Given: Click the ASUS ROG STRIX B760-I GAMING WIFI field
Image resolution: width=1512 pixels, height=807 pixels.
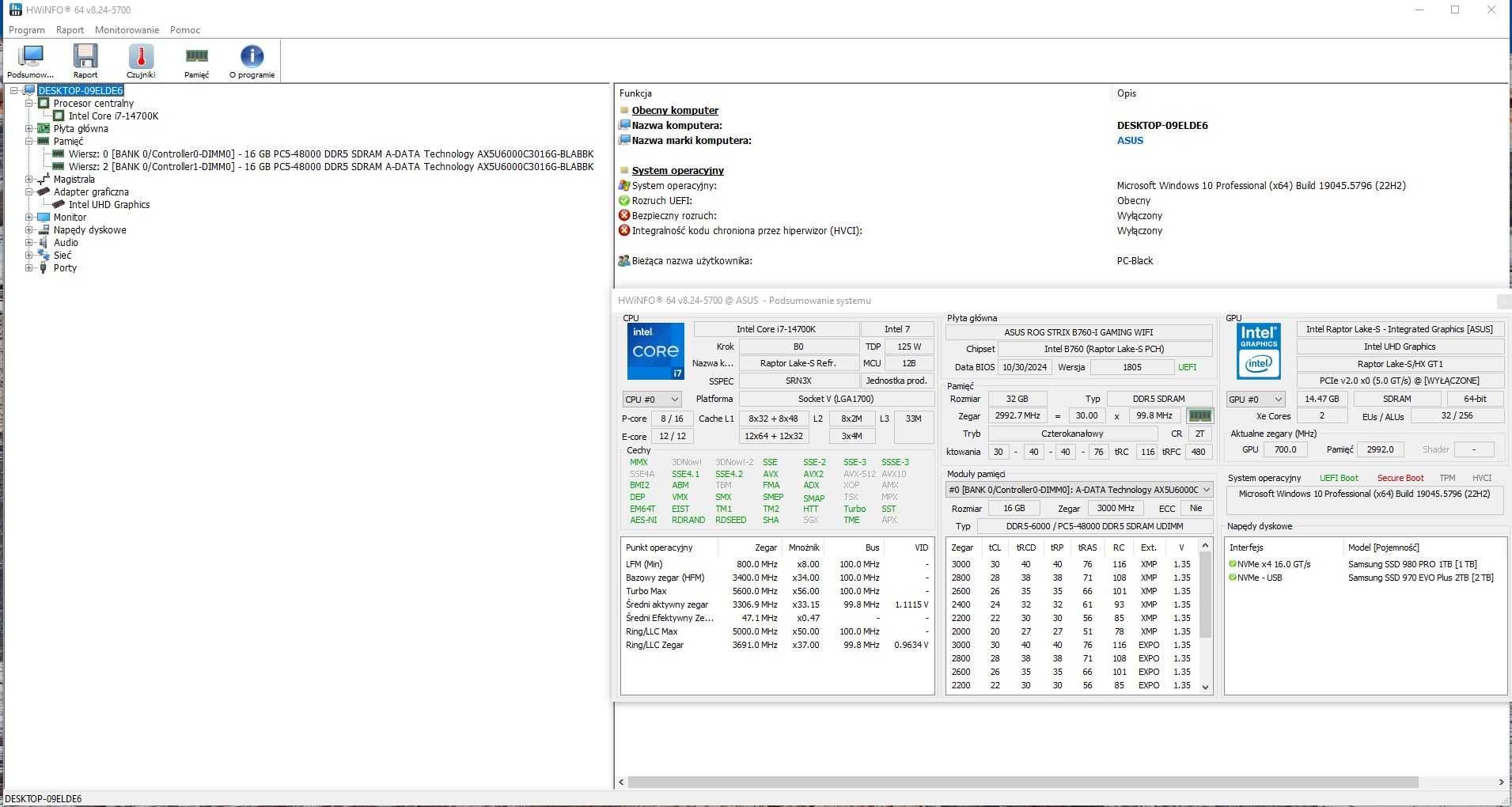Looking at the screenshot, I should click(1078, 333).
